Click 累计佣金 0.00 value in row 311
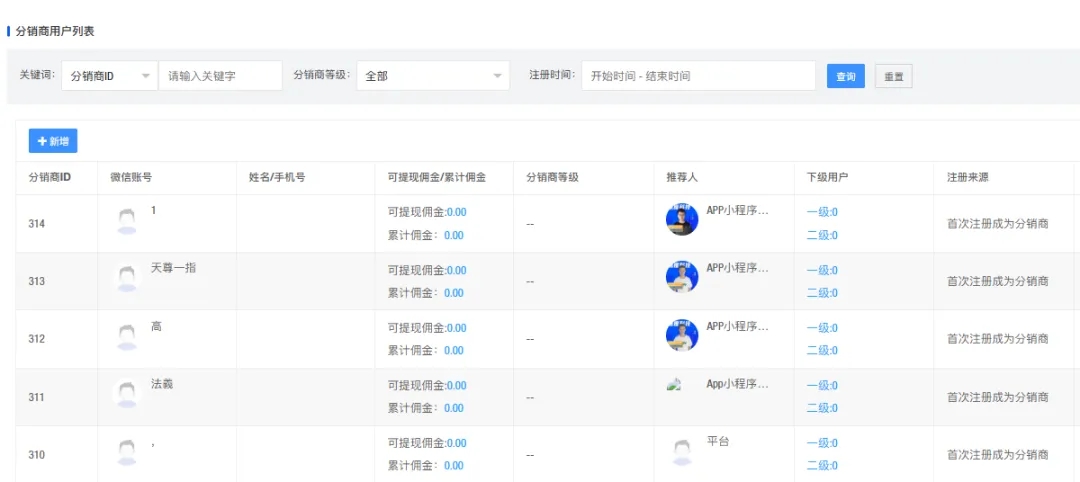The width and height of the screenshot is (1080, 482). [453, 408]
